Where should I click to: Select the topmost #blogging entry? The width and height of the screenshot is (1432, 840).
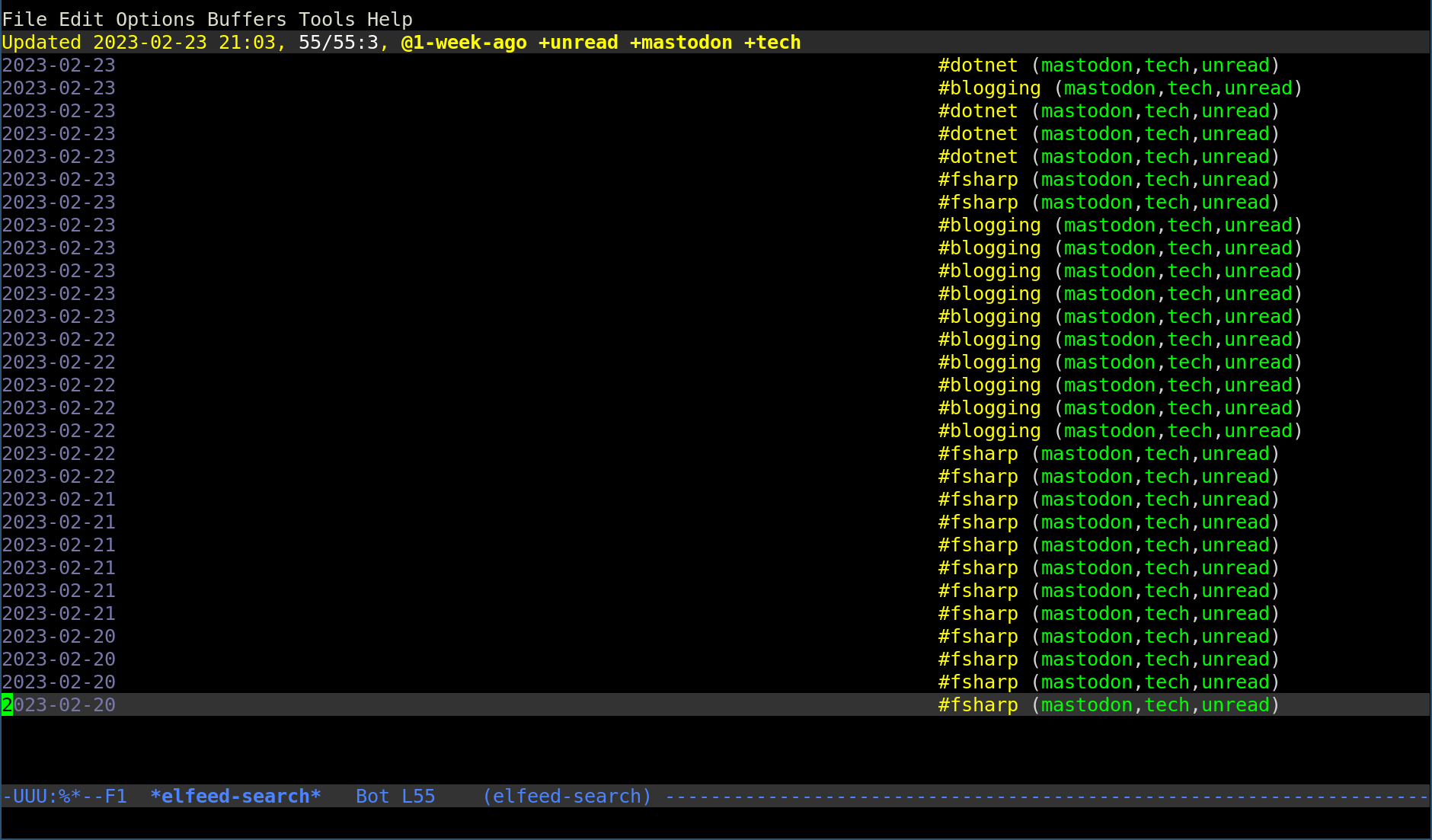988,88
